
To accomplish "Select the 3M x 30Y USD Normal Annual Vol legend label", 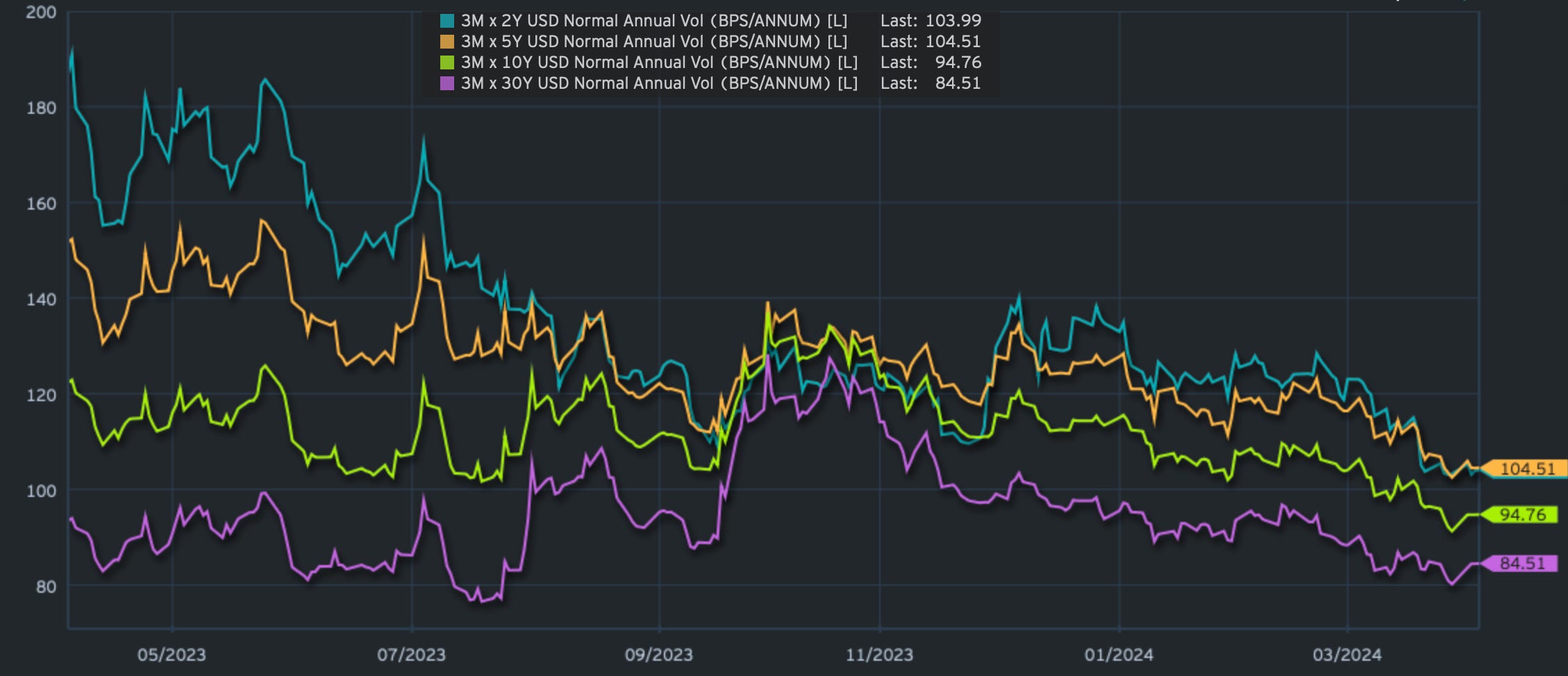I will 660,83.
